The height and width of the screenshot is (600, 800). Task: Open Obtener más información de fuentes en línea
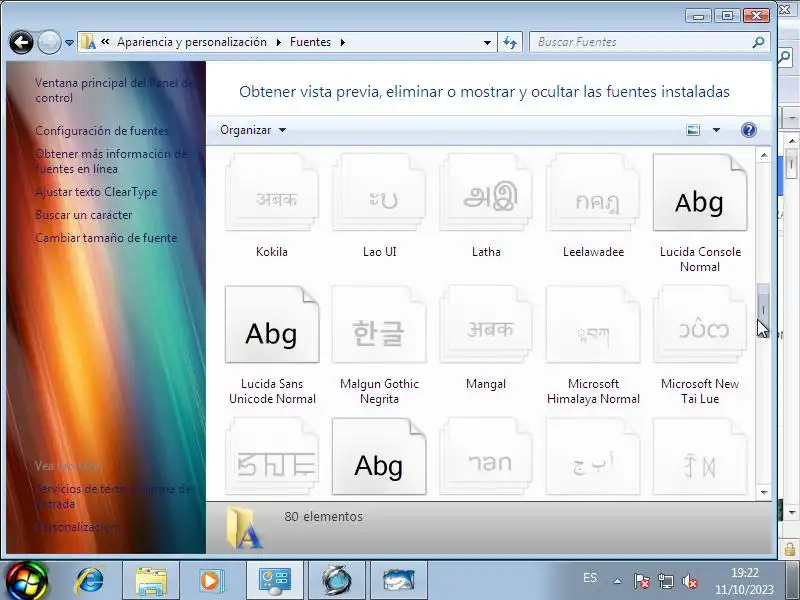pyautogui.click(x=111, y=161)
